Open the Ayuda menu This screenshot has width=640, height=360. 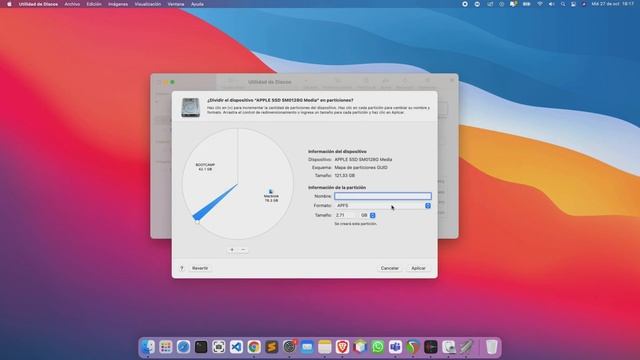point(198,4)
